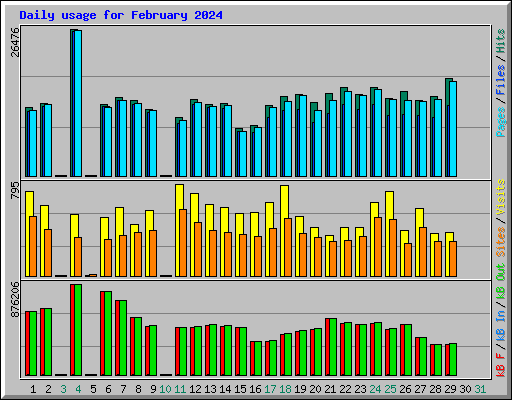Click green weekend day label 25
Screen dimensions: 512x400
(x=390, y=389)
